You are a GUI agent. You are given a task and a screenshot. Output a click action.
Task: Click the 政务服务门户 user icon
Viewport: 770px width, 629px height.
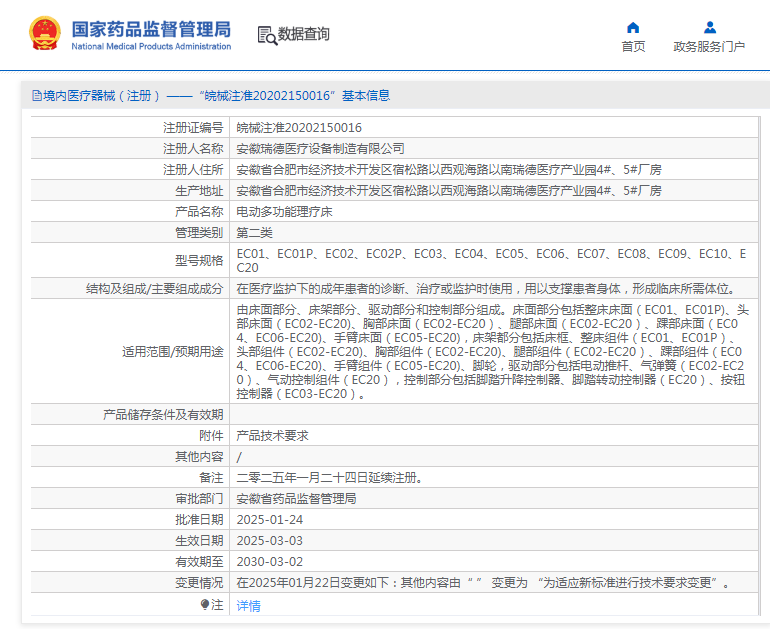710,27
